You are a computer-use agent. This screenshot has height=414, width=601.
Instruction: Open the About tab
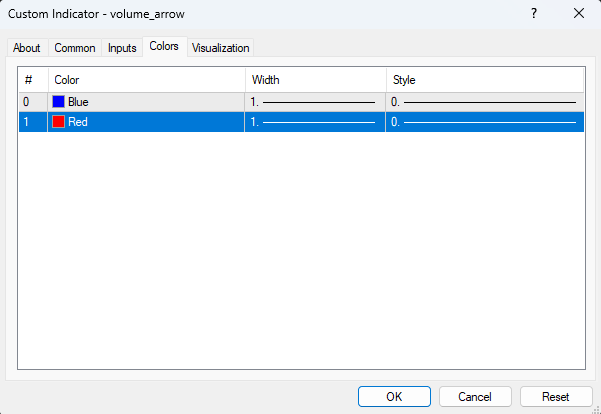[x=27, y=48]
